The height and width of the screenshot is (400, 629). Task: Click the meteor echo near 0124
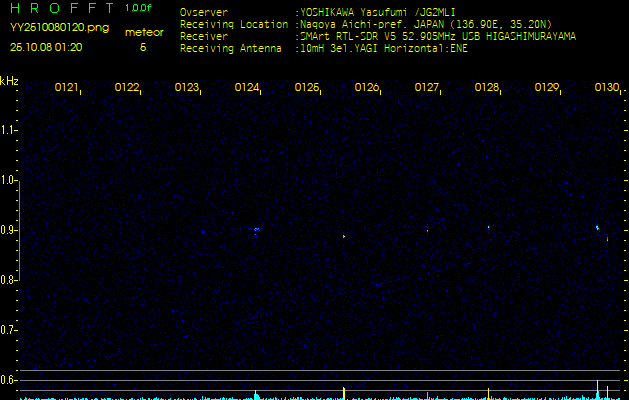(257, 230)
